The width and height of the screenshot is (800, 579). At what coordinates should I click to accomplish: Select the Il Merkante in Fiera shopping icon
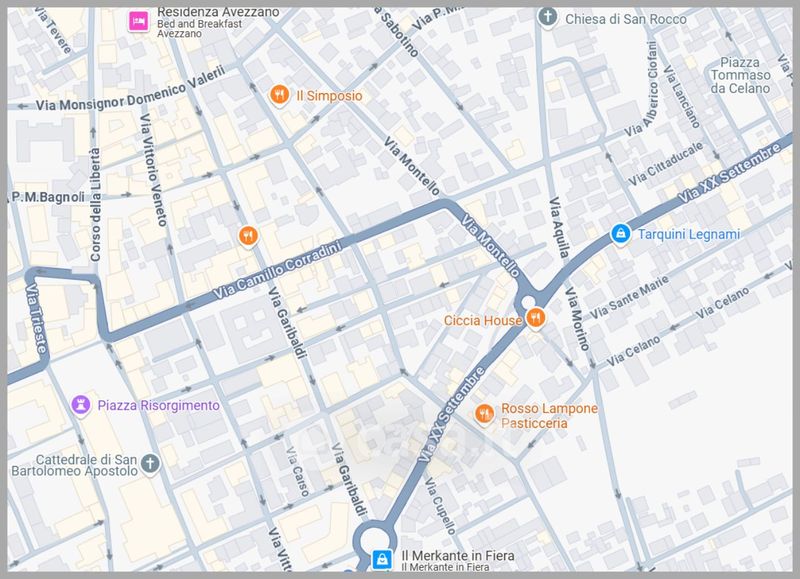tap(382, 559)
